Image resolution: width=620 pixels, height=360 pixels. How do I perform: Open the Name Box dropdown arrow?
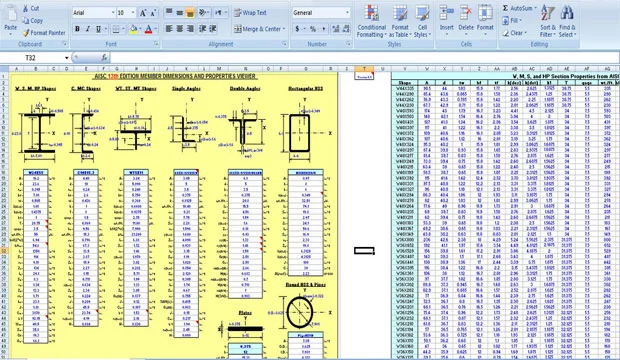(x=66, y=58)
